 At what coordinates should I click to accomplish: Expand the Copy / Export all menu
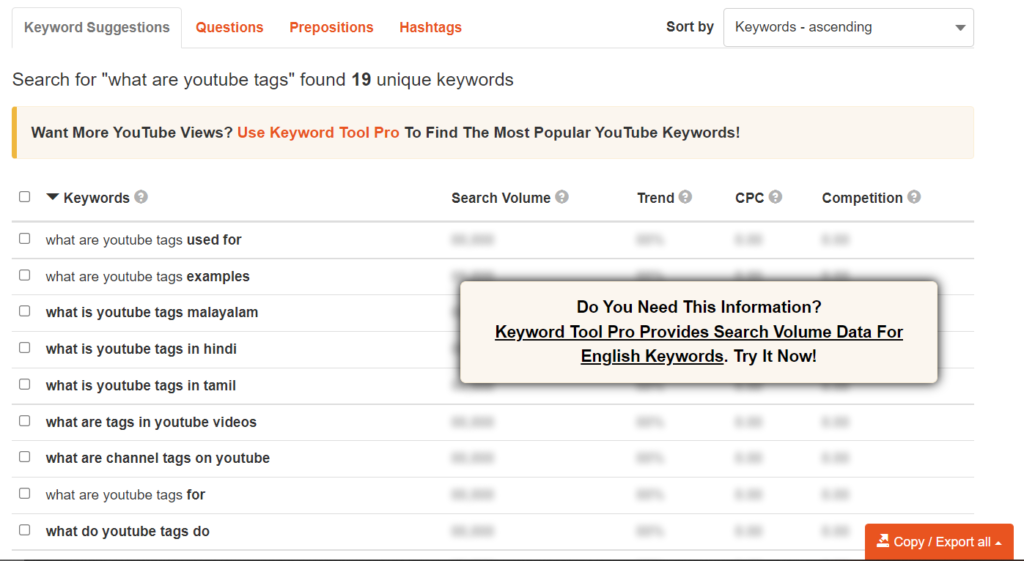(938, 542)
